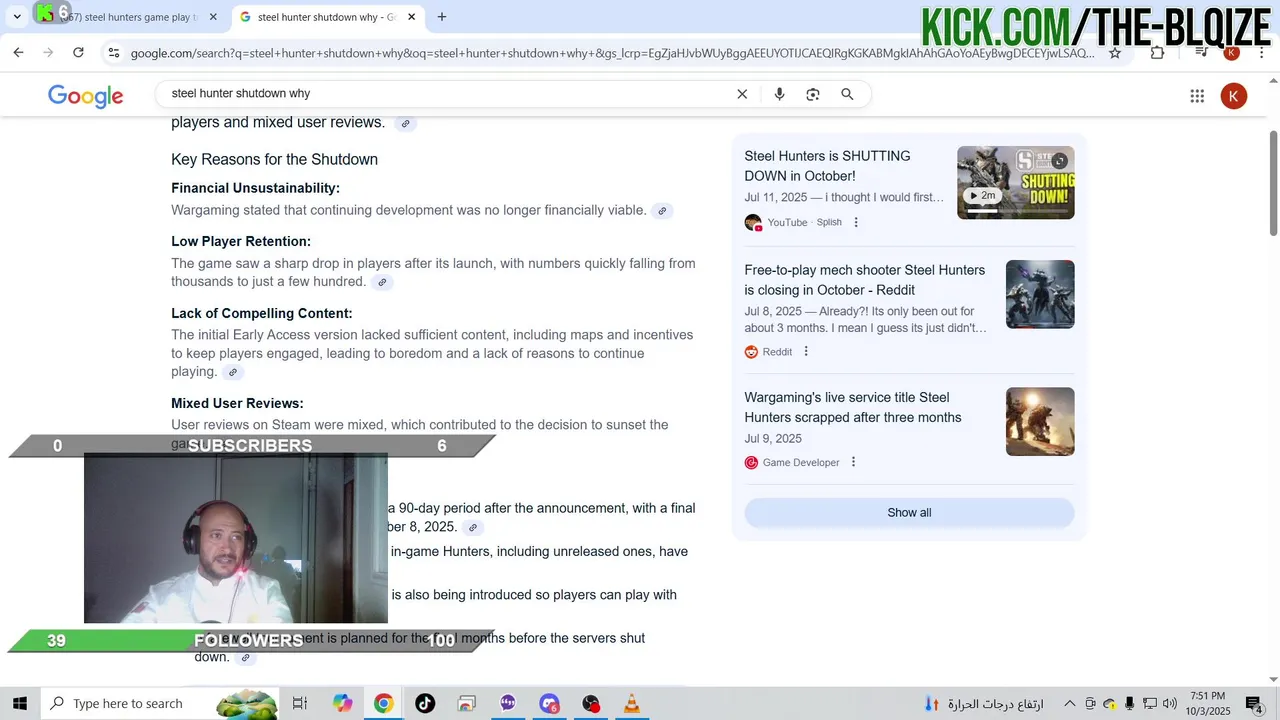
Task: Click the Windows taskbar search box
Action: [x=160, y=704]
